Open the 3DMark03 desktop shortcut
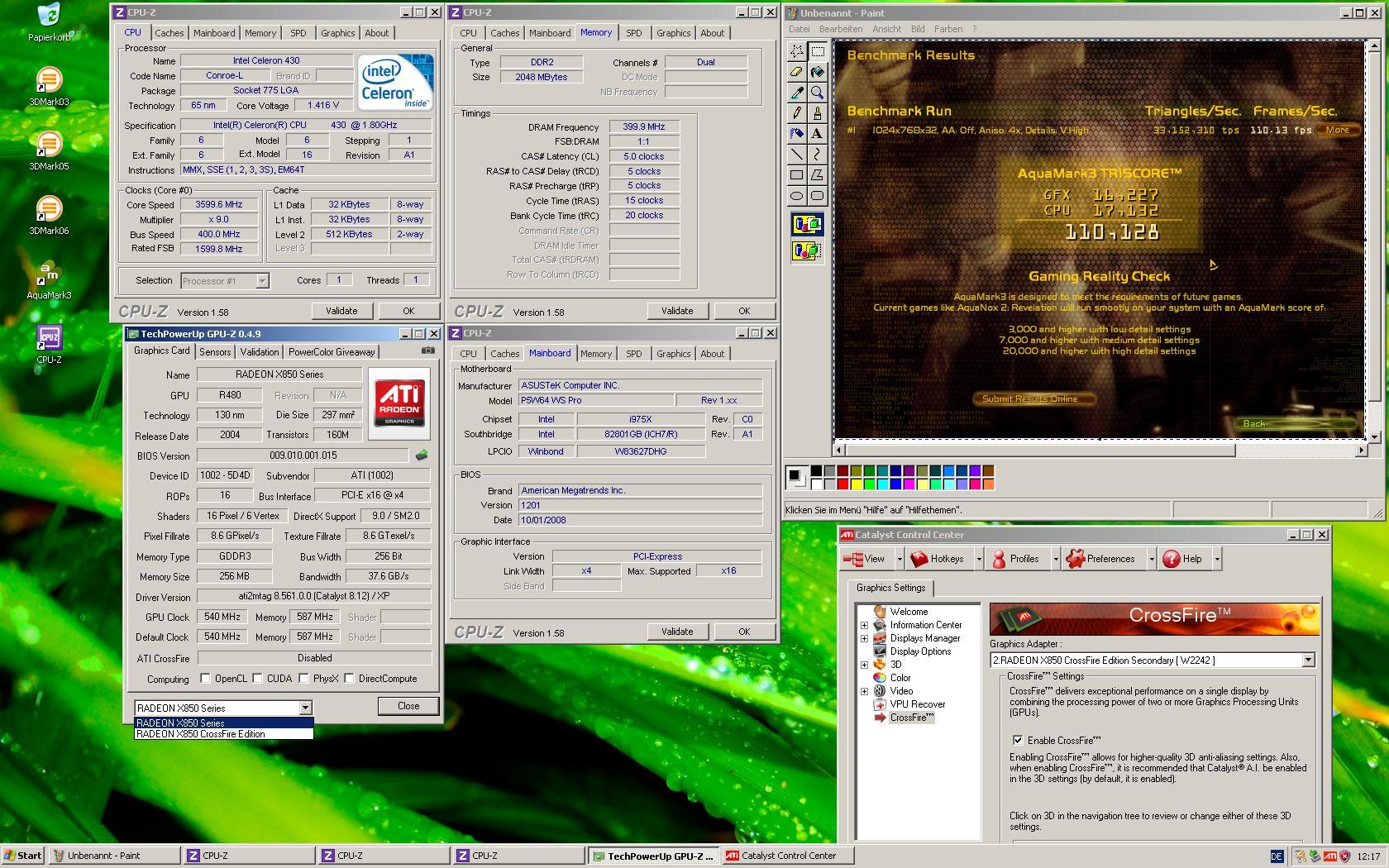Image resolution: width=1389 pixels, height=868 pixels. [x=49, y=87]
